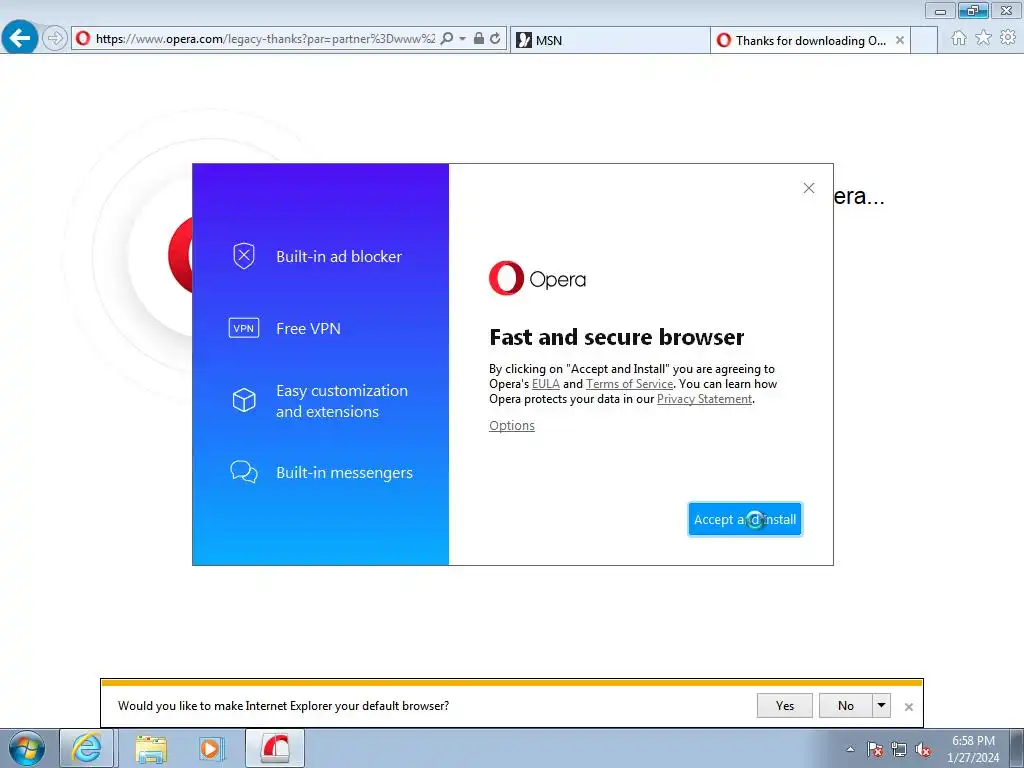Open Windows Media Player from taskbar
This screenshot has height=768, width=1024.
click(x=211, y=748)
